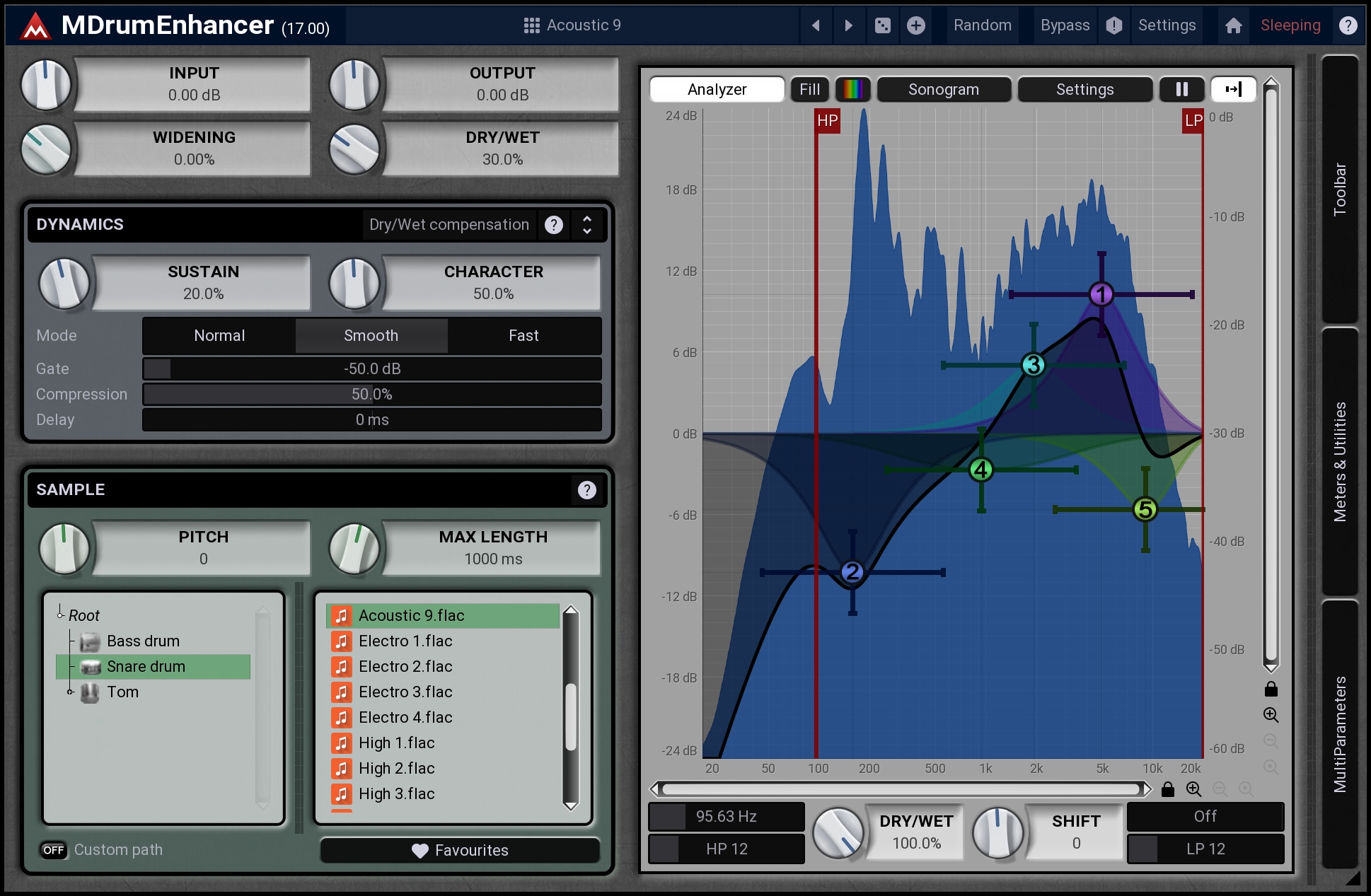Click the random preset dice icon

[882, 25]
